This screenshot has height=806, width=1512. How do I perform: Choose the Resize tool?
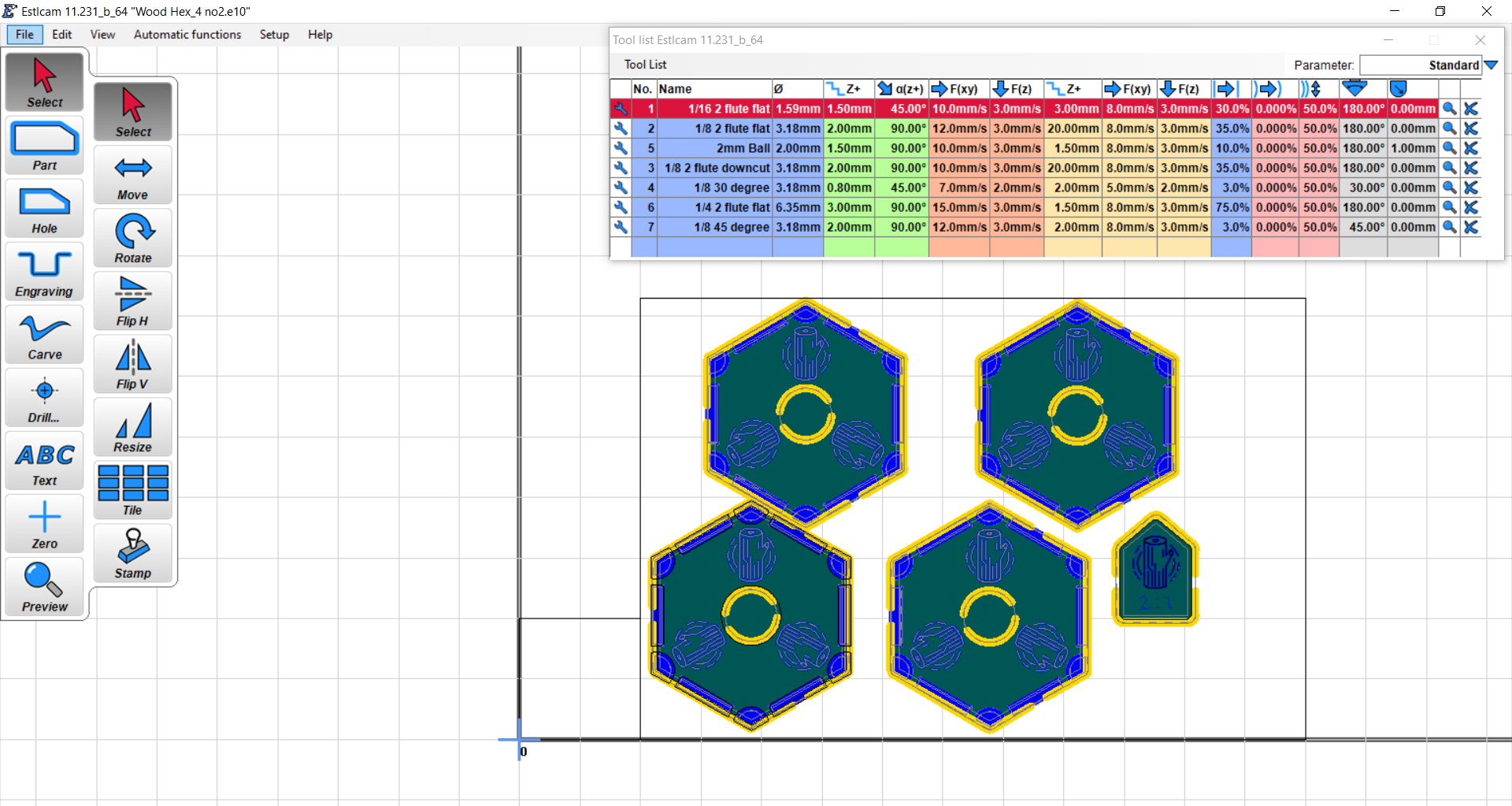click(133, 427)
